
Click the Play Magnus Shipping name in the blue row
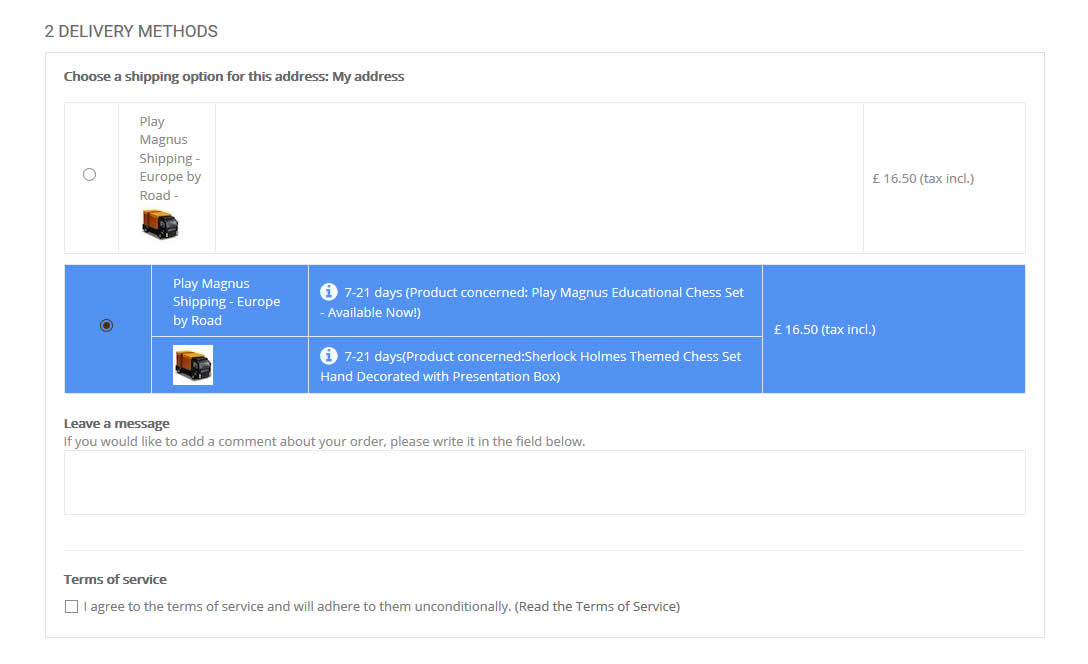point(226,301)
